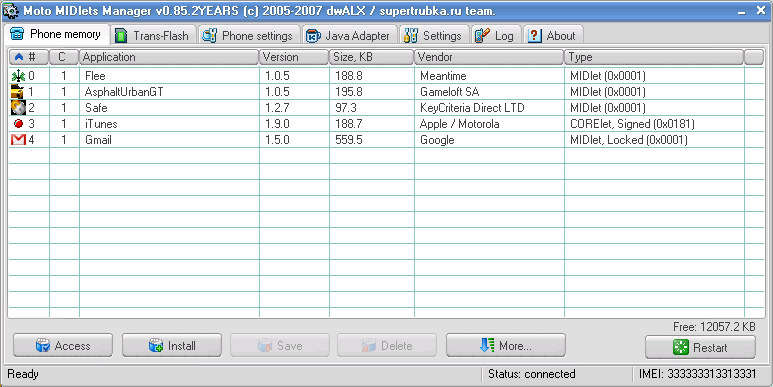
Task: Click the 559.5 size value
Action: pos(349,140)
